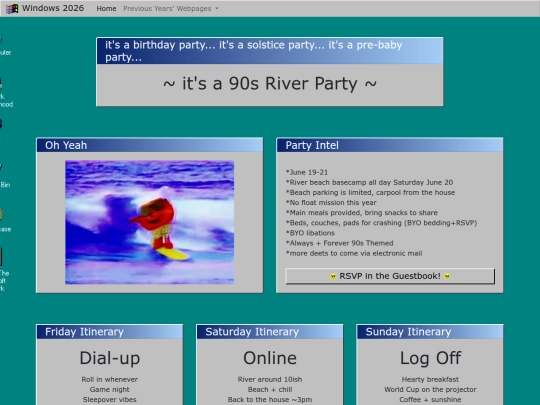Select 'River around 10ish' under Saturday
This screenshot has width=540, height=405.
pos(270,380)
